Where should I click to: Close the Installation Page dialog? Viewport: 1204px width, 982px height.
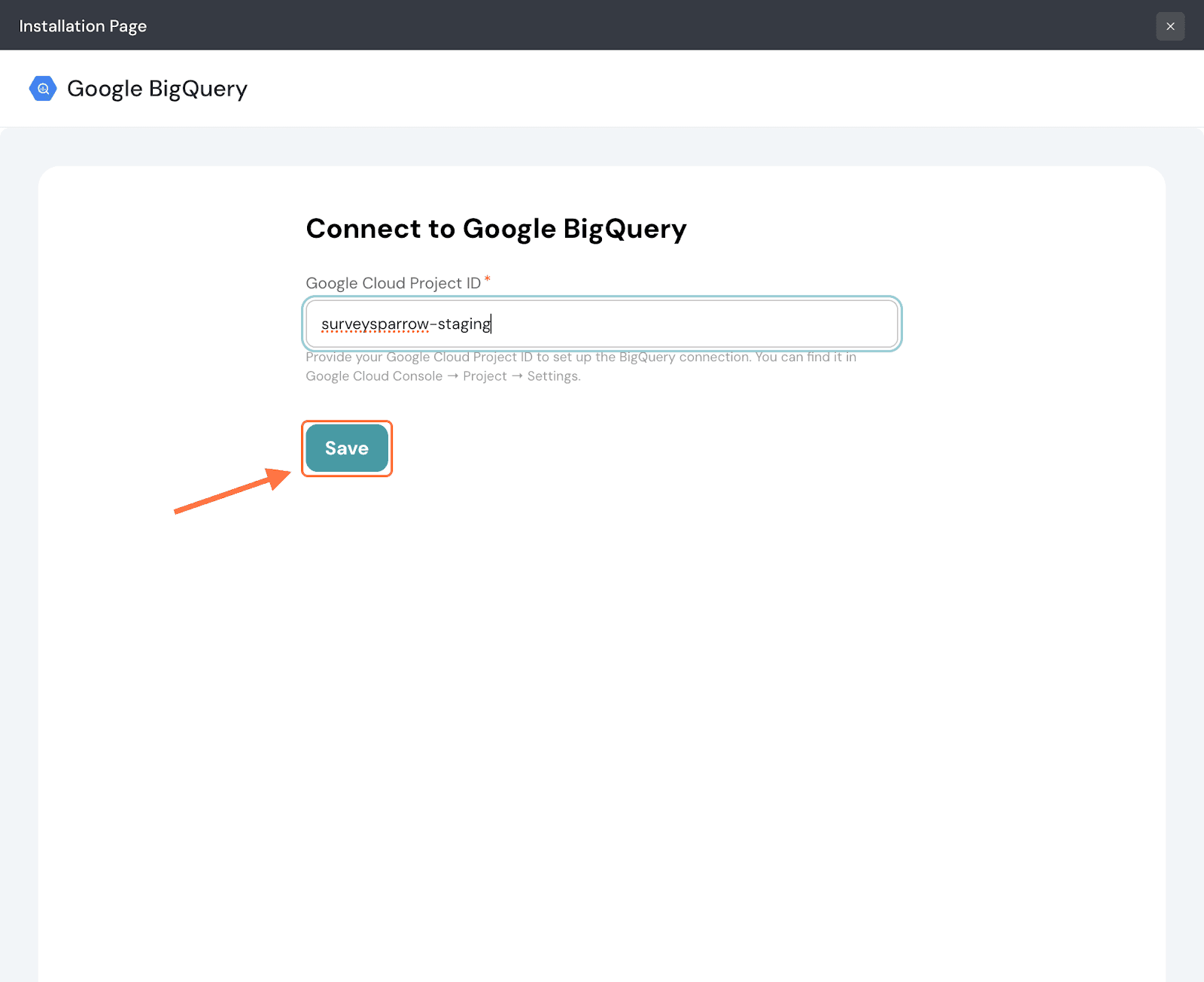[x=1170, y=26]
